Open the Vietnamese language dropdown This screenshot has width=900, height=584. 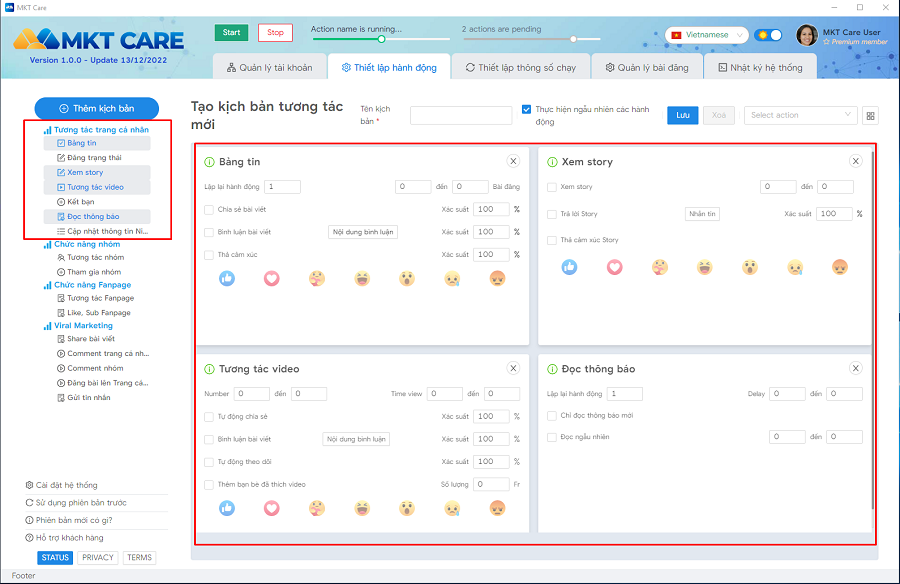click(706, 35)
